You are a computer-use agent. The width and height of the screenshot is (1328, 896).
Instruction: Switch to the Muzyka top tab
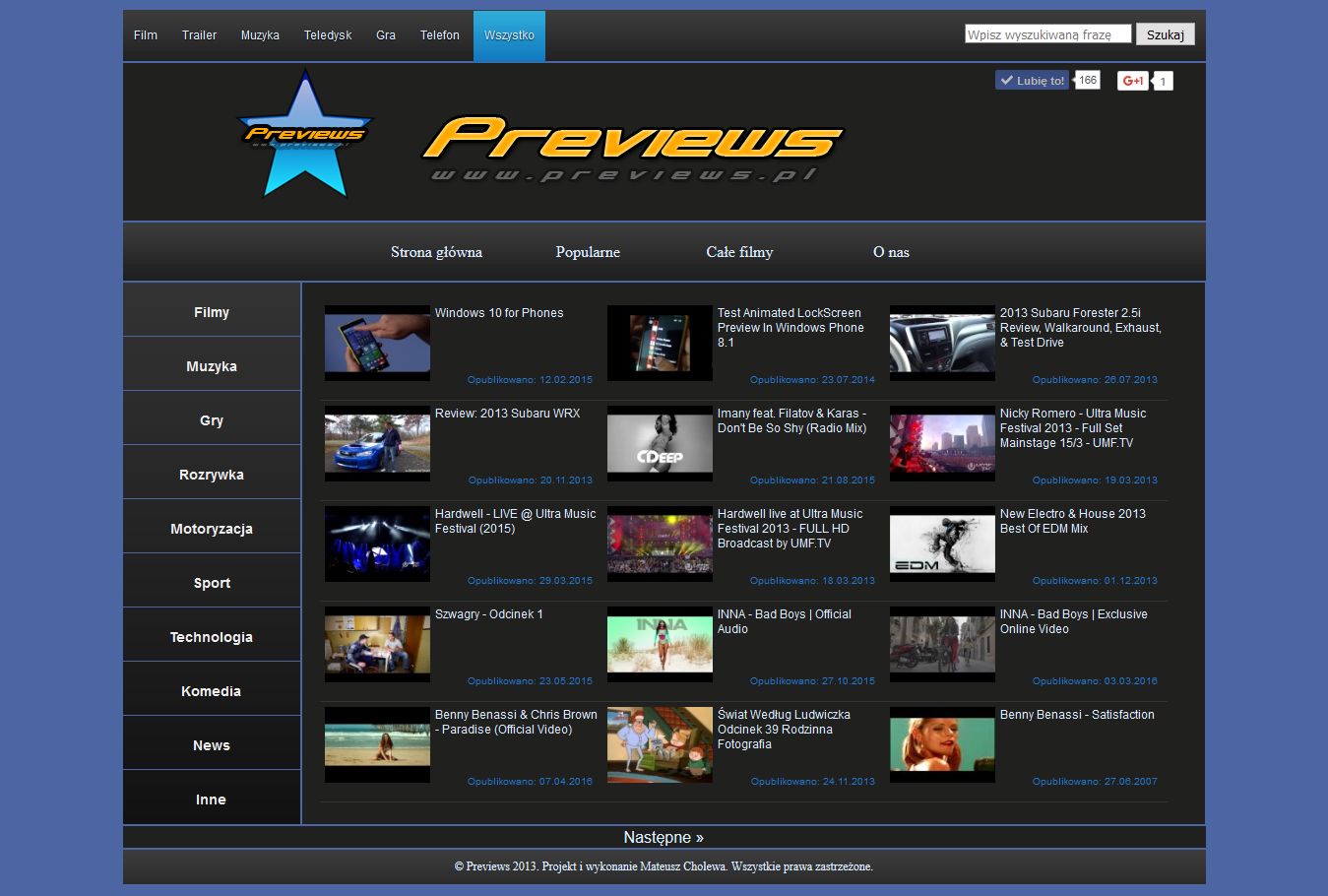coord(260,35)
